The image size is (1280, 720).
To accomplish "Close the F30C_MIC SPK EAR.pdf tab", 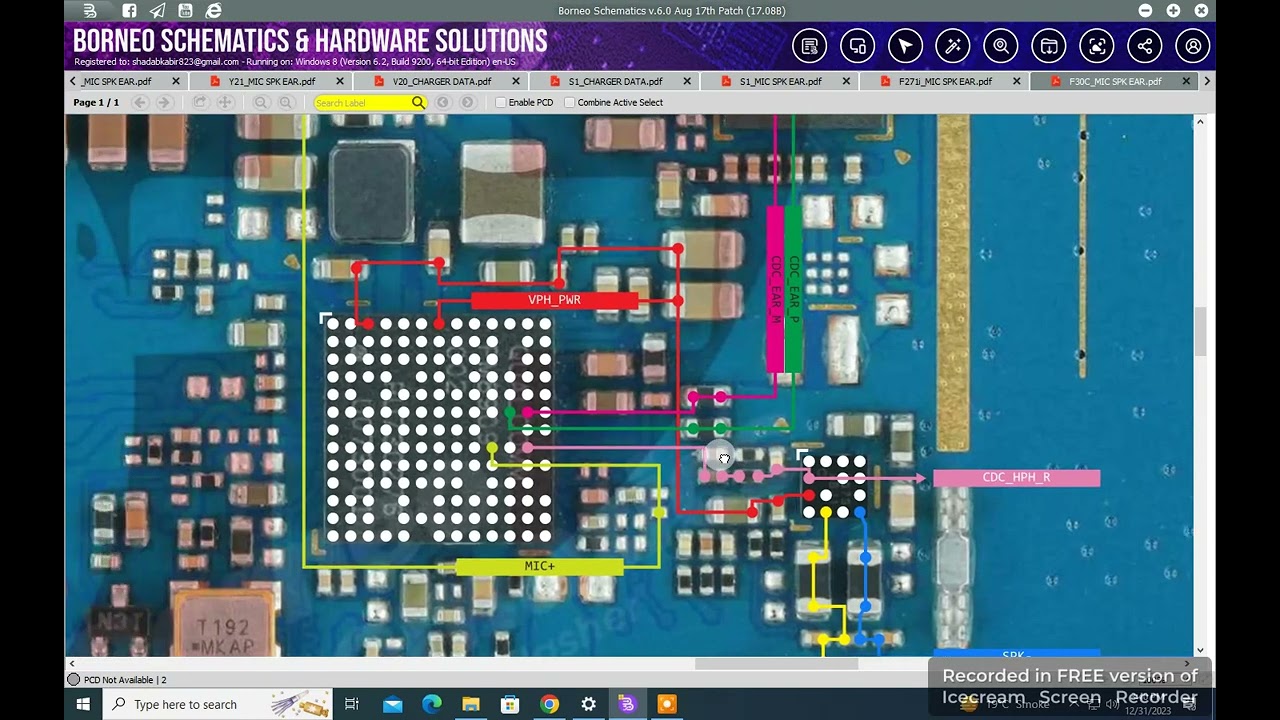I will pyautogui.click(x=1187, y=81).
